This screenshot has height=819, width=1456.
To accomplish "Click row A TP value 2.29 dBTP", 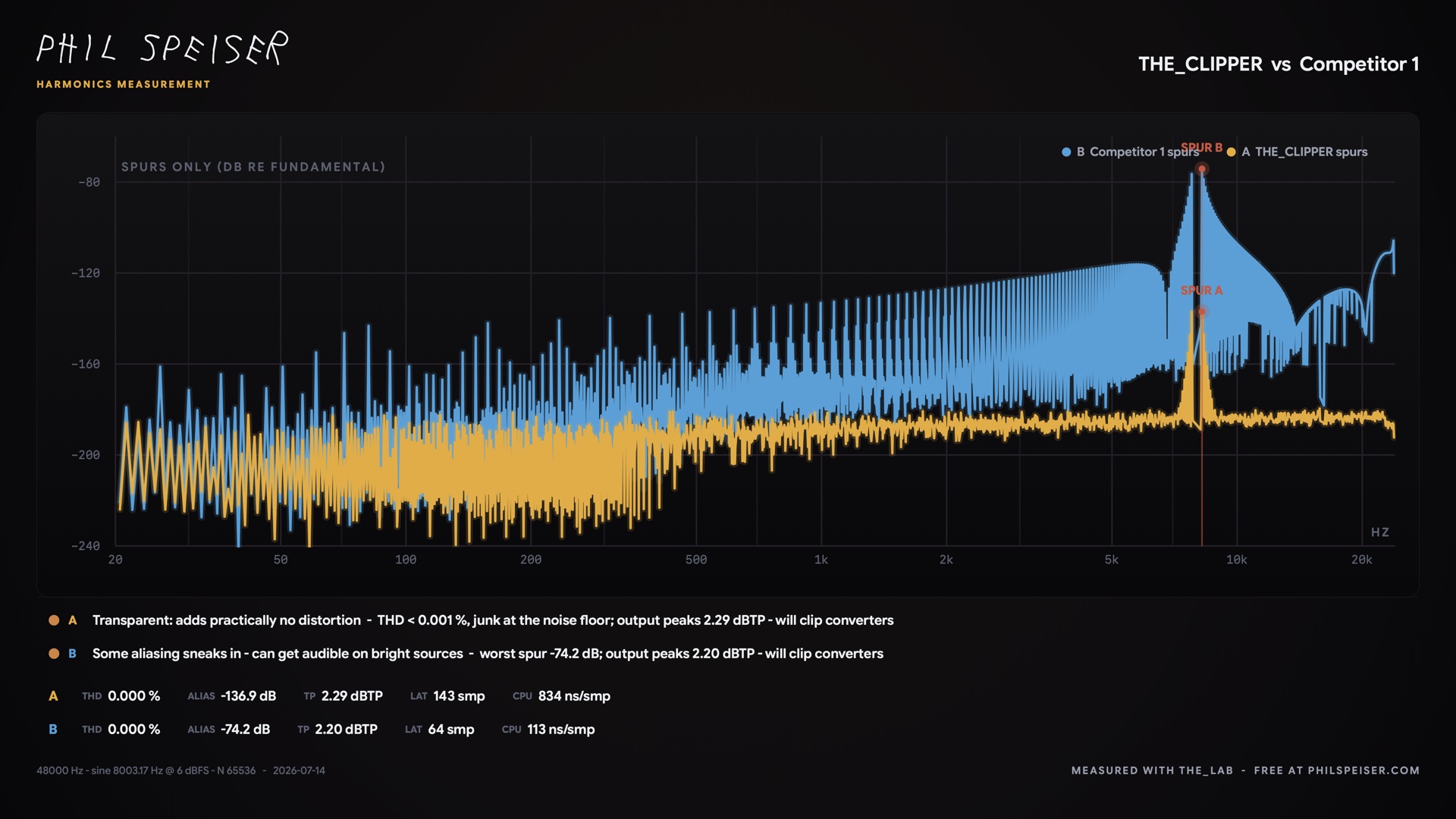I will click(352, 696).
